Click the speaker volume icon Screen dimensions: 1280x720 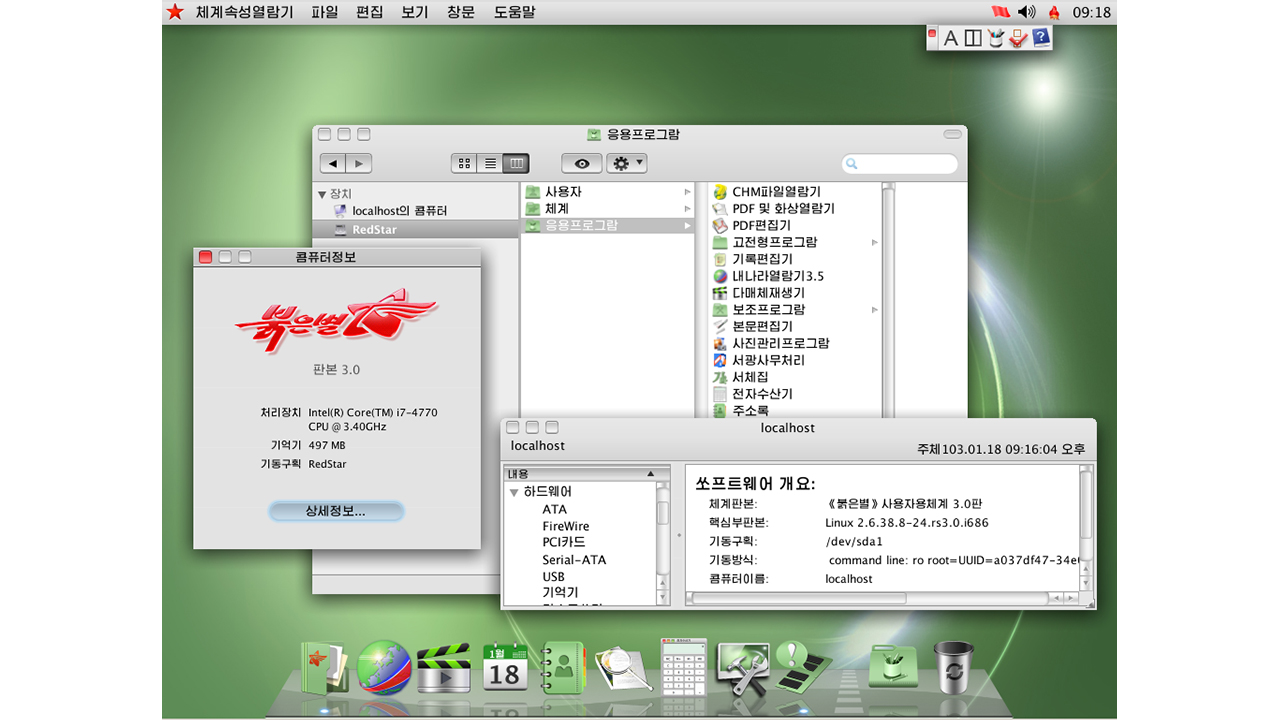click(x=1026, y=12)
